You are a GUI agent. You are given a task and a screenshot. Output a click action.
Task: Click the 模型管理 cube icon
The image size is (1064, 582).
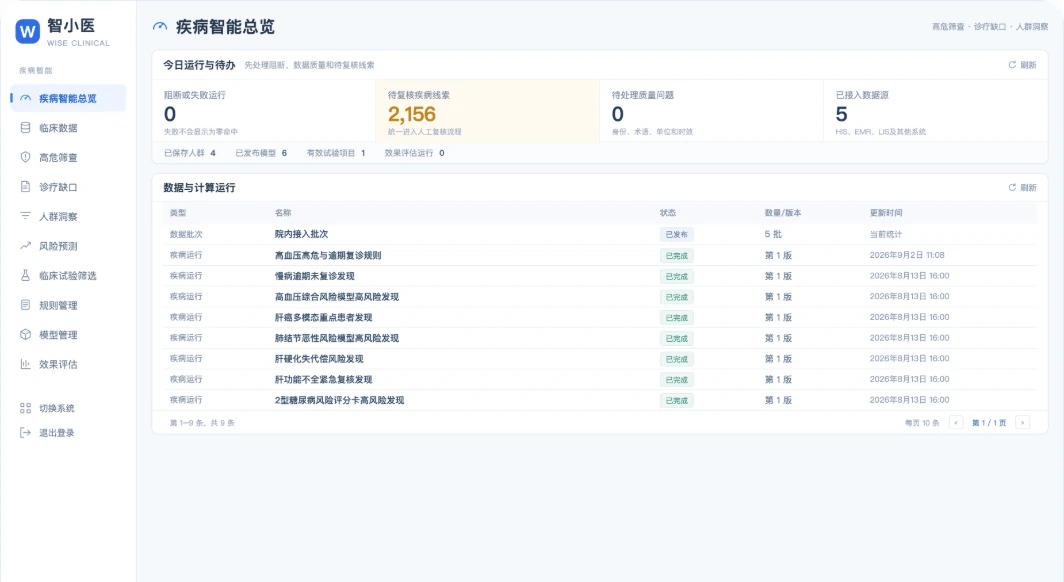pyautogui.click(x=25, y=334)
